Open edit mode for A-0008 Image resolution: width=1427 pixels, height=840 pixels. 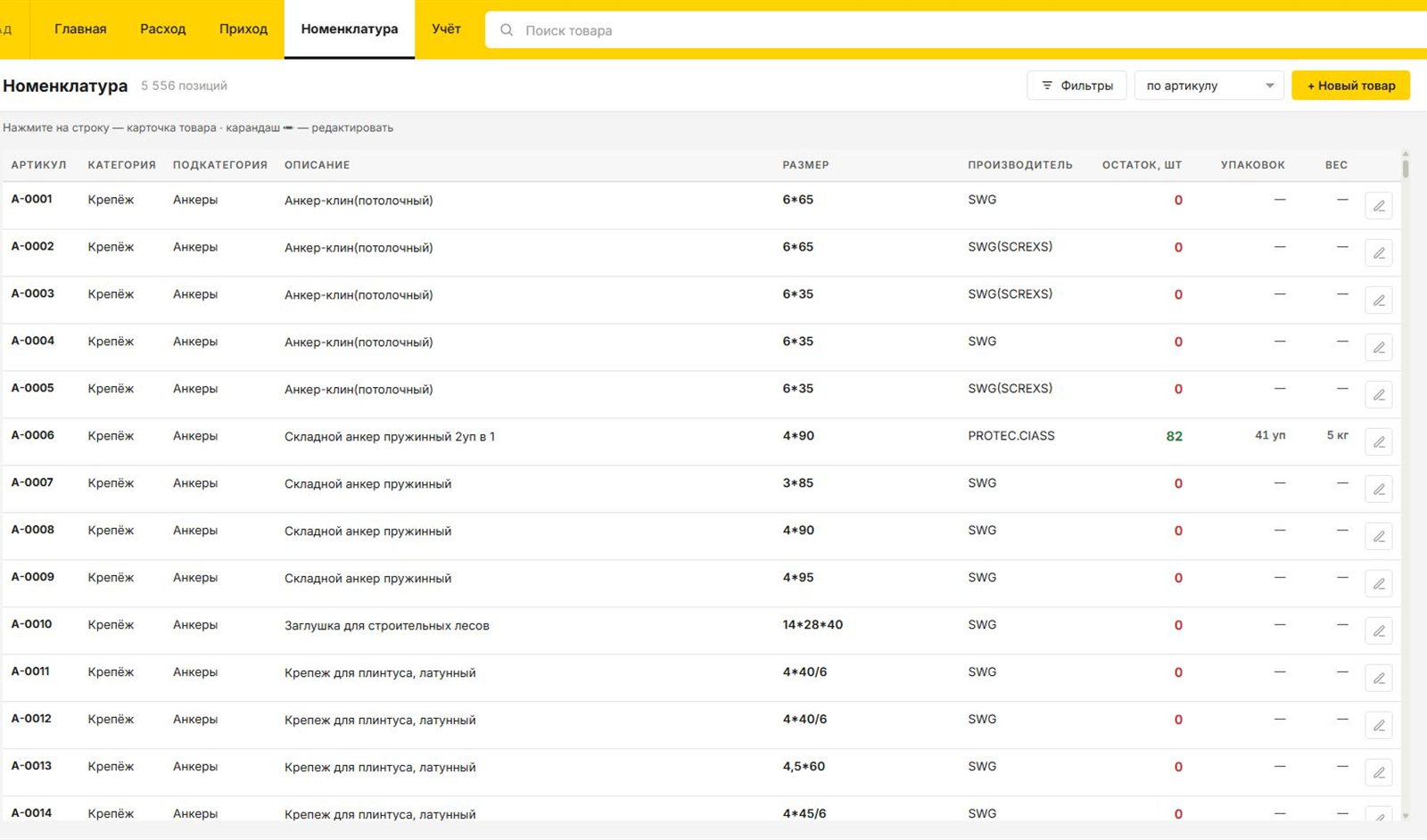[1378, 537]
